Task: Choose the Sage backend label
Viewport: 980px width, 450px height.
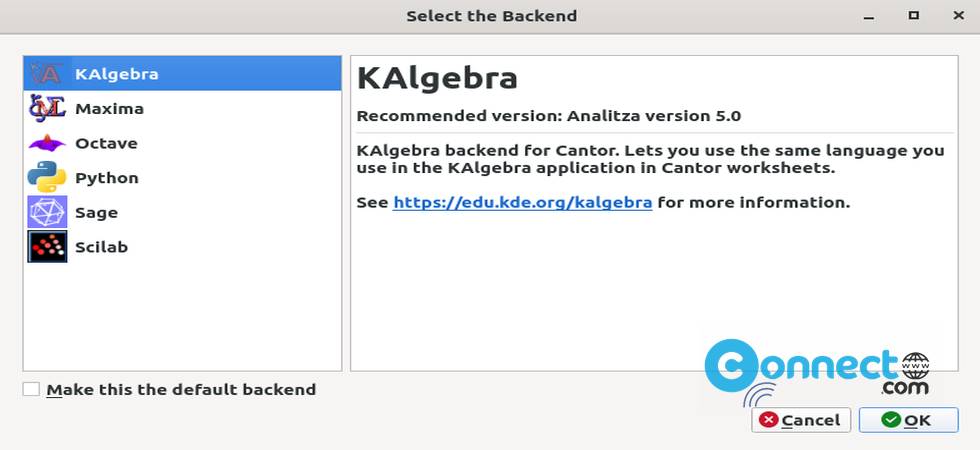Action: 96,213
